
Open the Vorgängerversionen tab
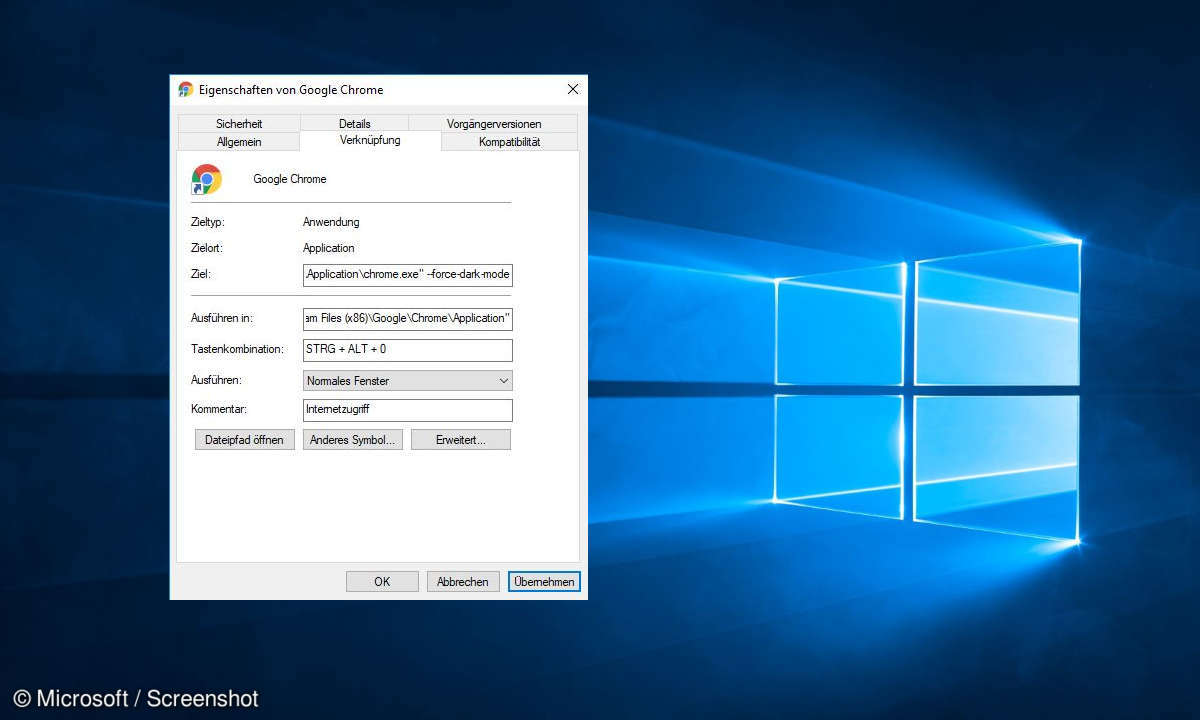click(x=494, y=124)
